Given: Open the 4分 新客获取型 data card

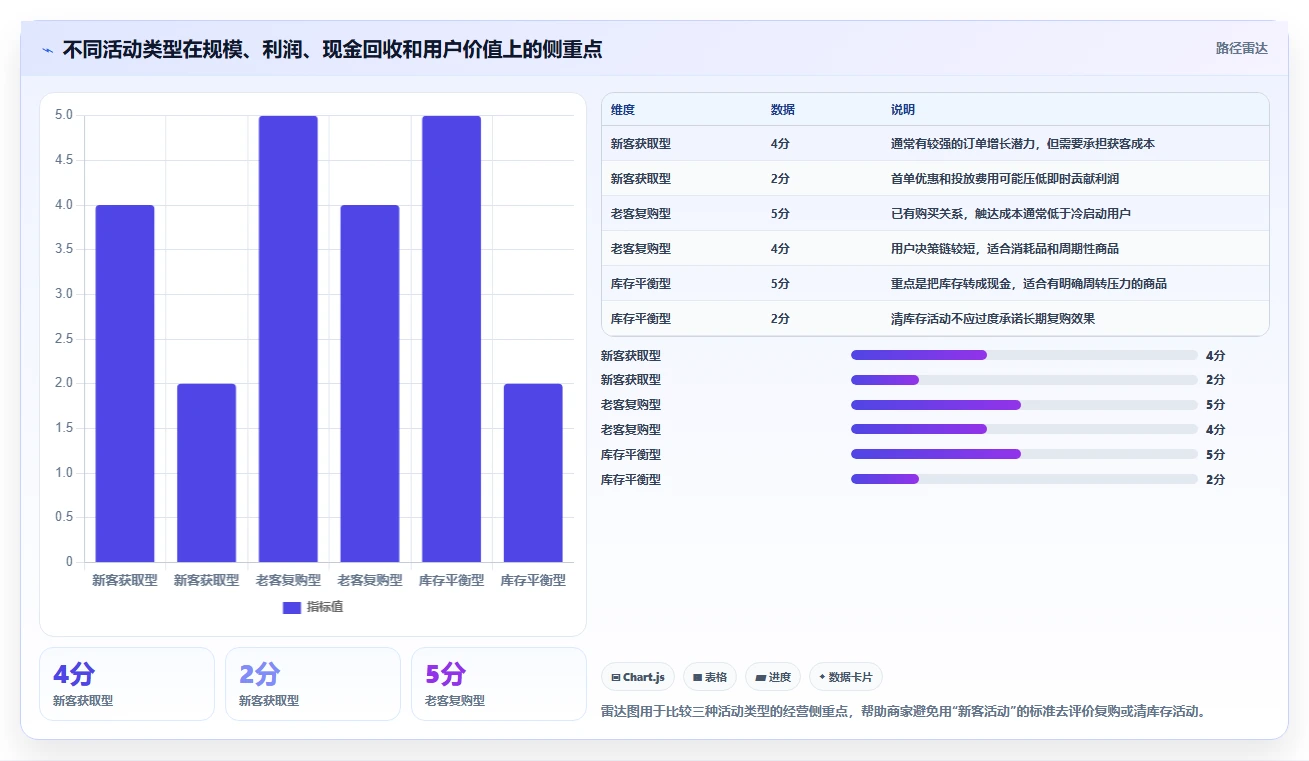Looking at the screenshot, I should [x=127, y=684].
